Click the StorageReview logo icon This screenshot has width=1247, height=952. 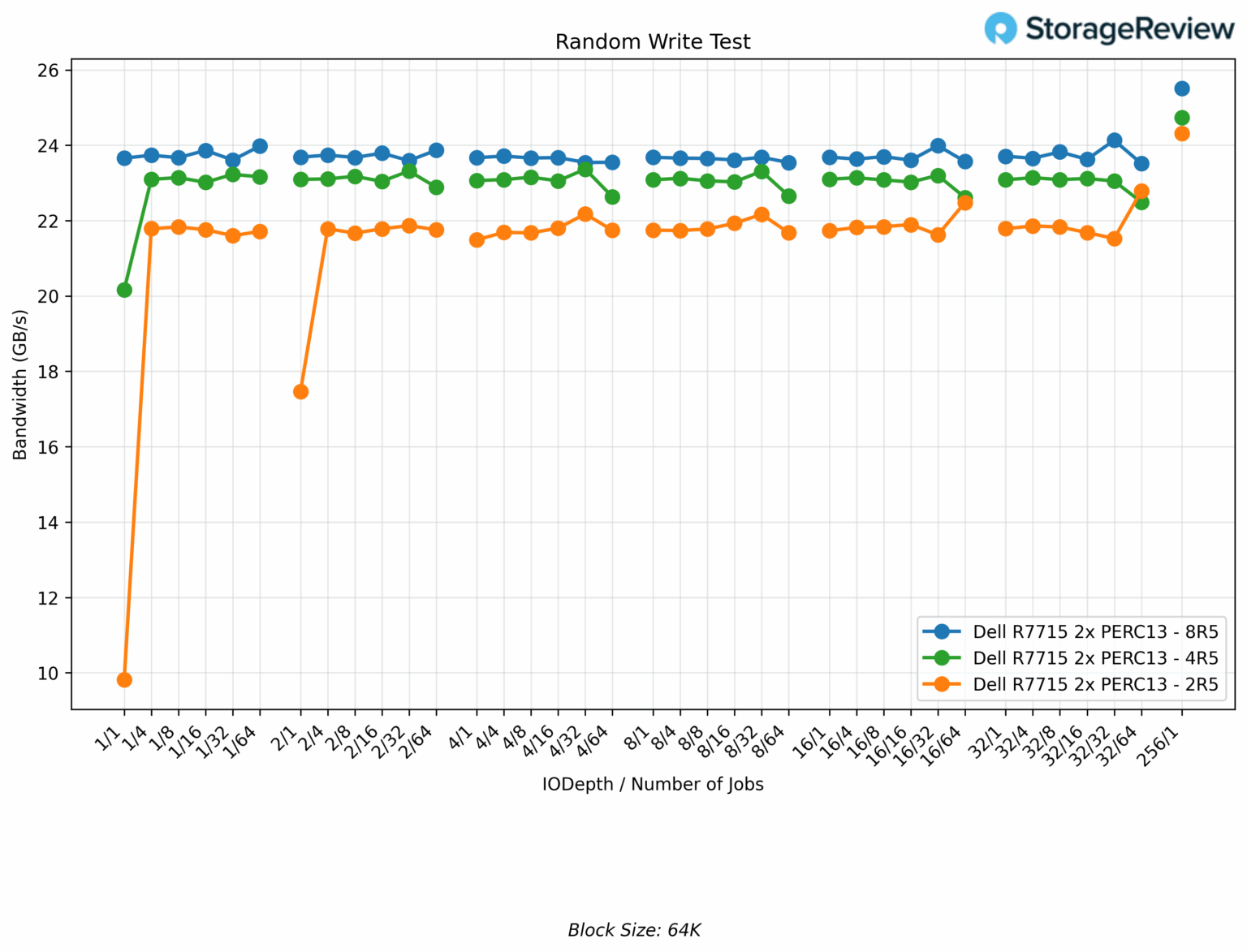tap(1000, 28)
